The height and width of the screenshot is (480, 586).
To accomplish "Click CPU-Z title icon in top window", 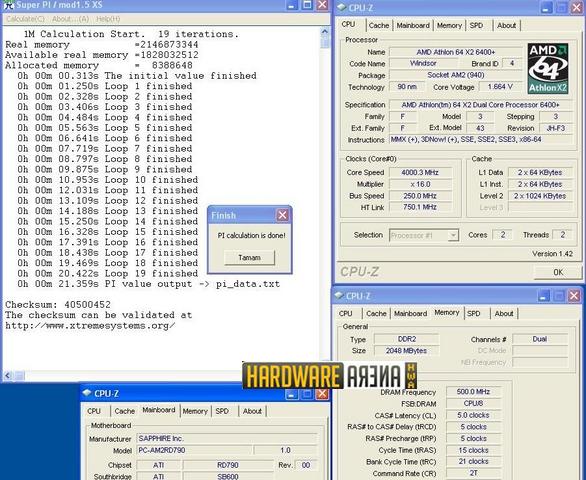I will 342,7.
